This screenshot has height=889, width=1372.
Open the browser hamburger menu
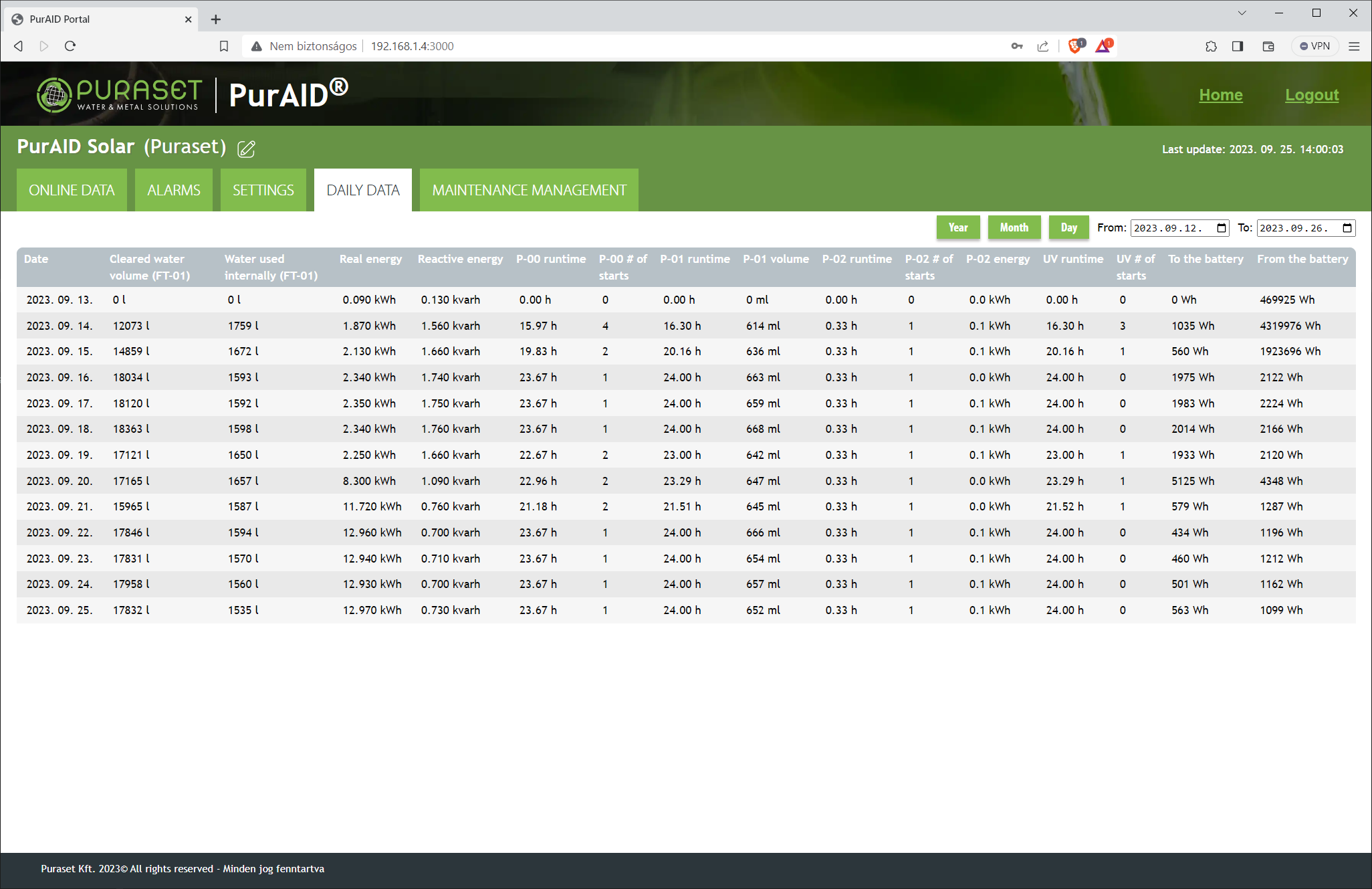coord(1354,46)
